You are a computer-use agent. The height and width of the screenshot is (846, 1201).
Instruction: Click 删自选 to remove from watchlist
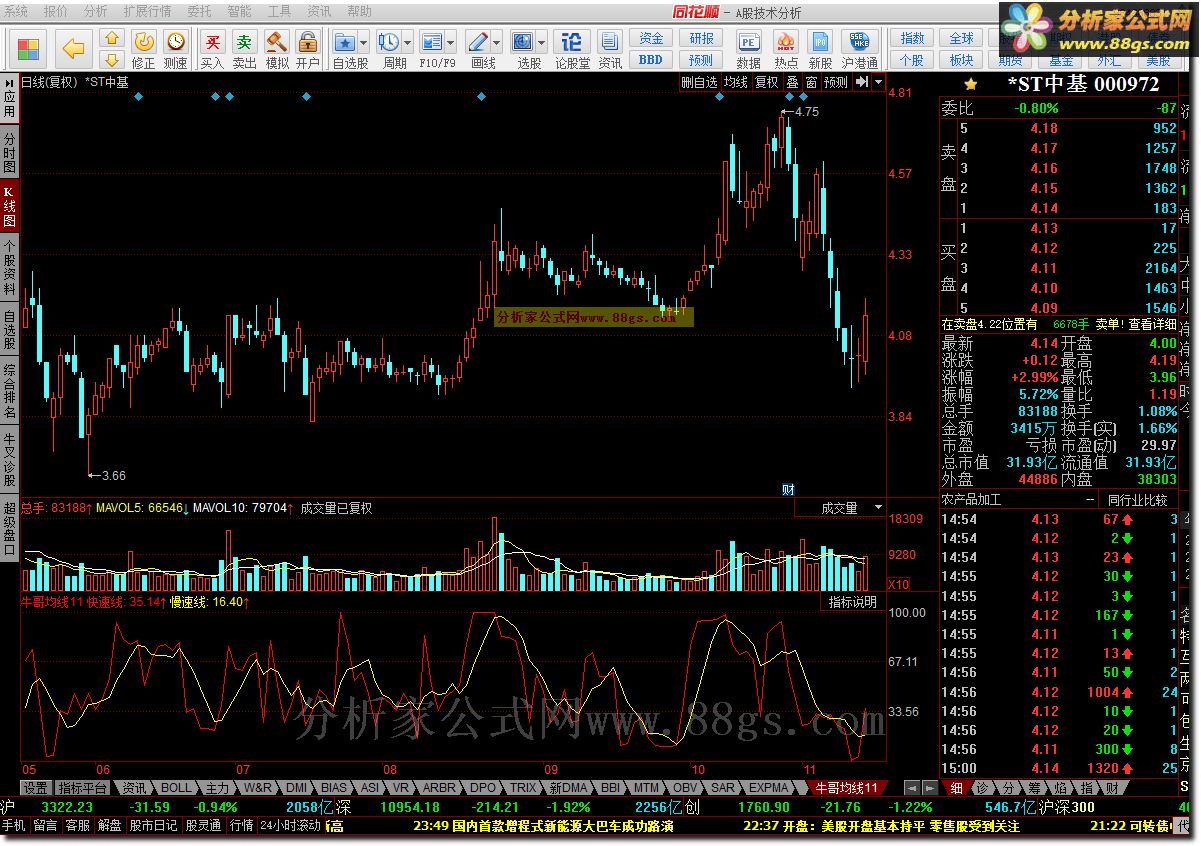coord(700,82)
